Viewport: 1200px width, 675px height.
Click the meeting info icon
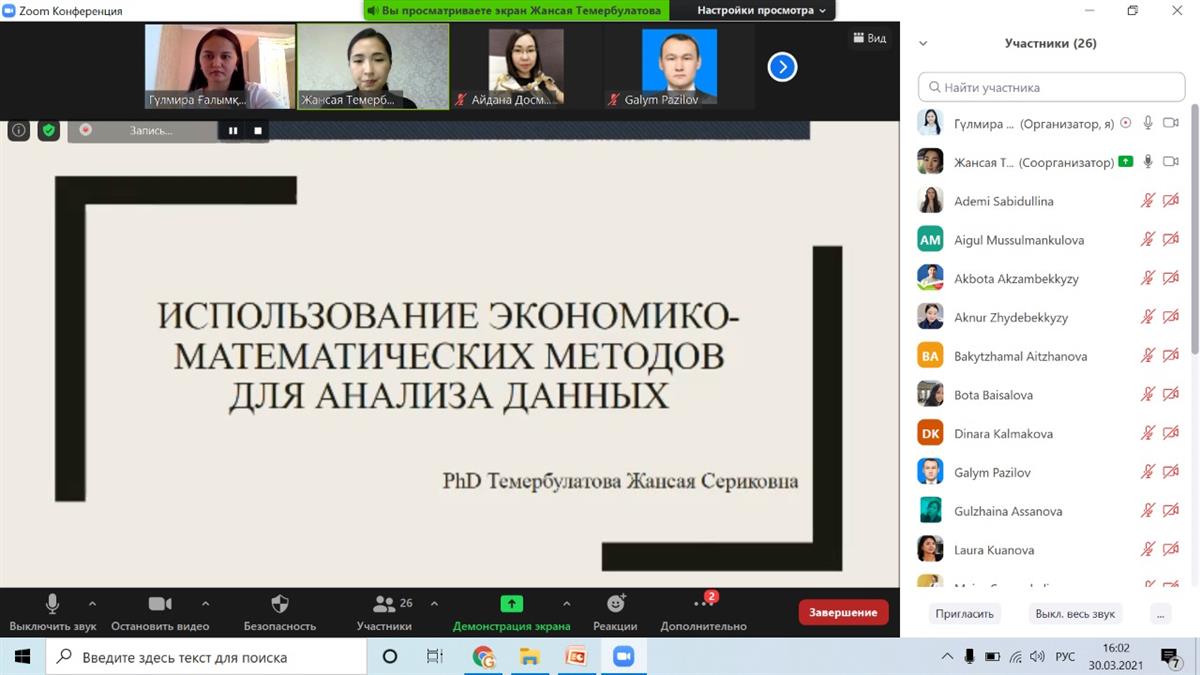18,130
